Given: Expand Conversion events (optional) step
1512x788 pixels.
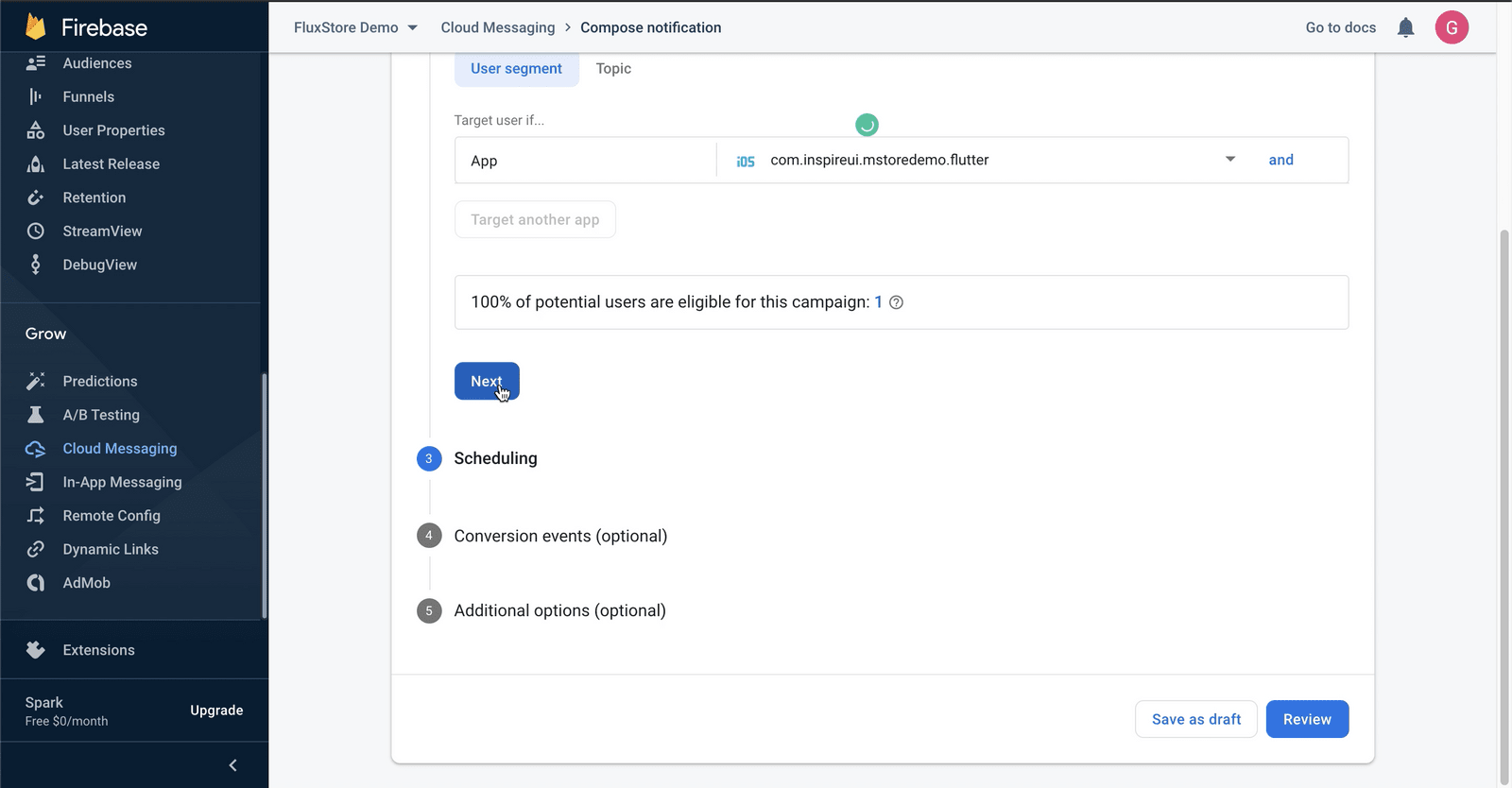Looking at the screenshot, I should click(x=560, y=536).
